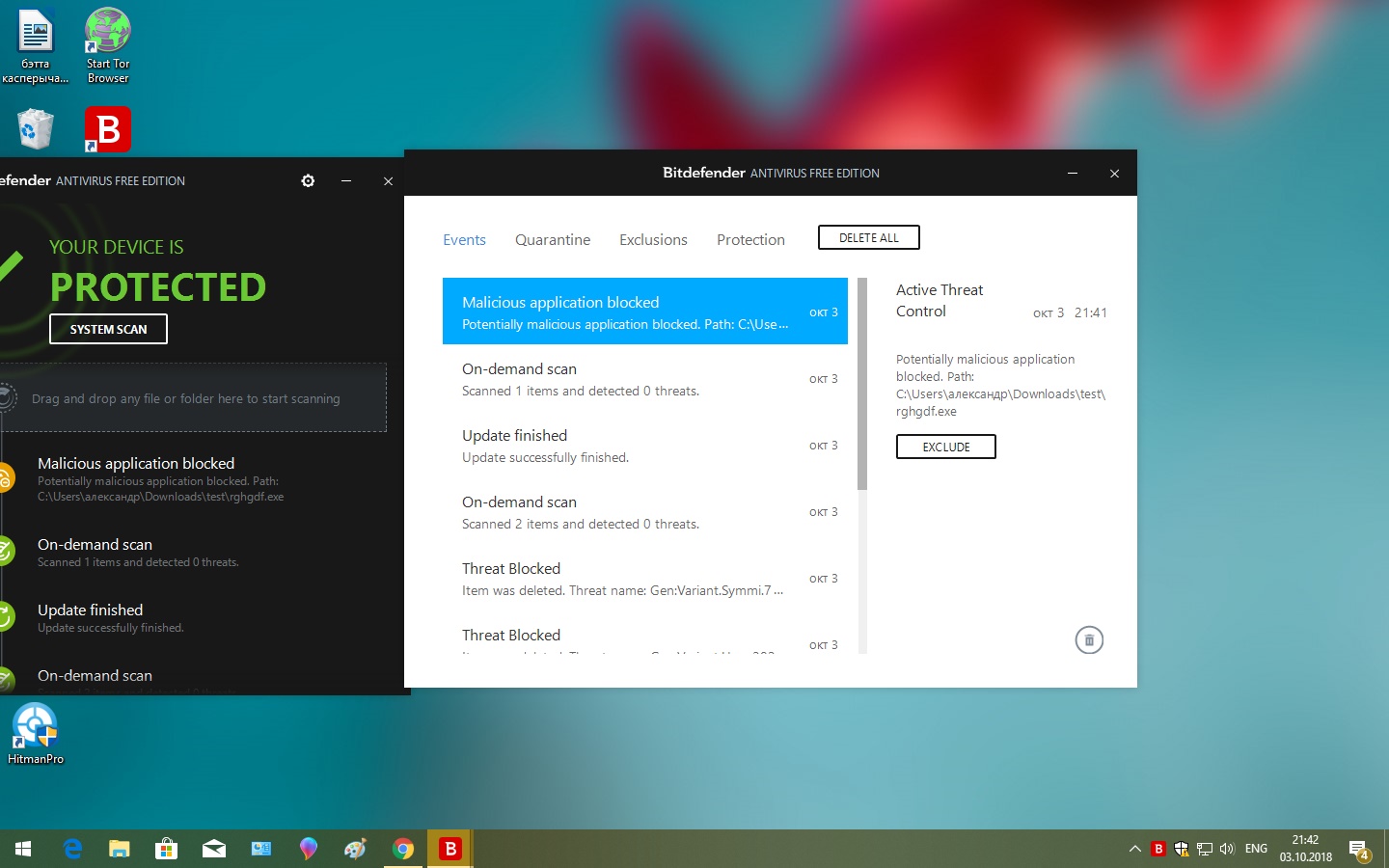This screenshot has height=868, width=1389.
Task: Show hidden system tray icons chevron
Action: (x=1134, y=849)
